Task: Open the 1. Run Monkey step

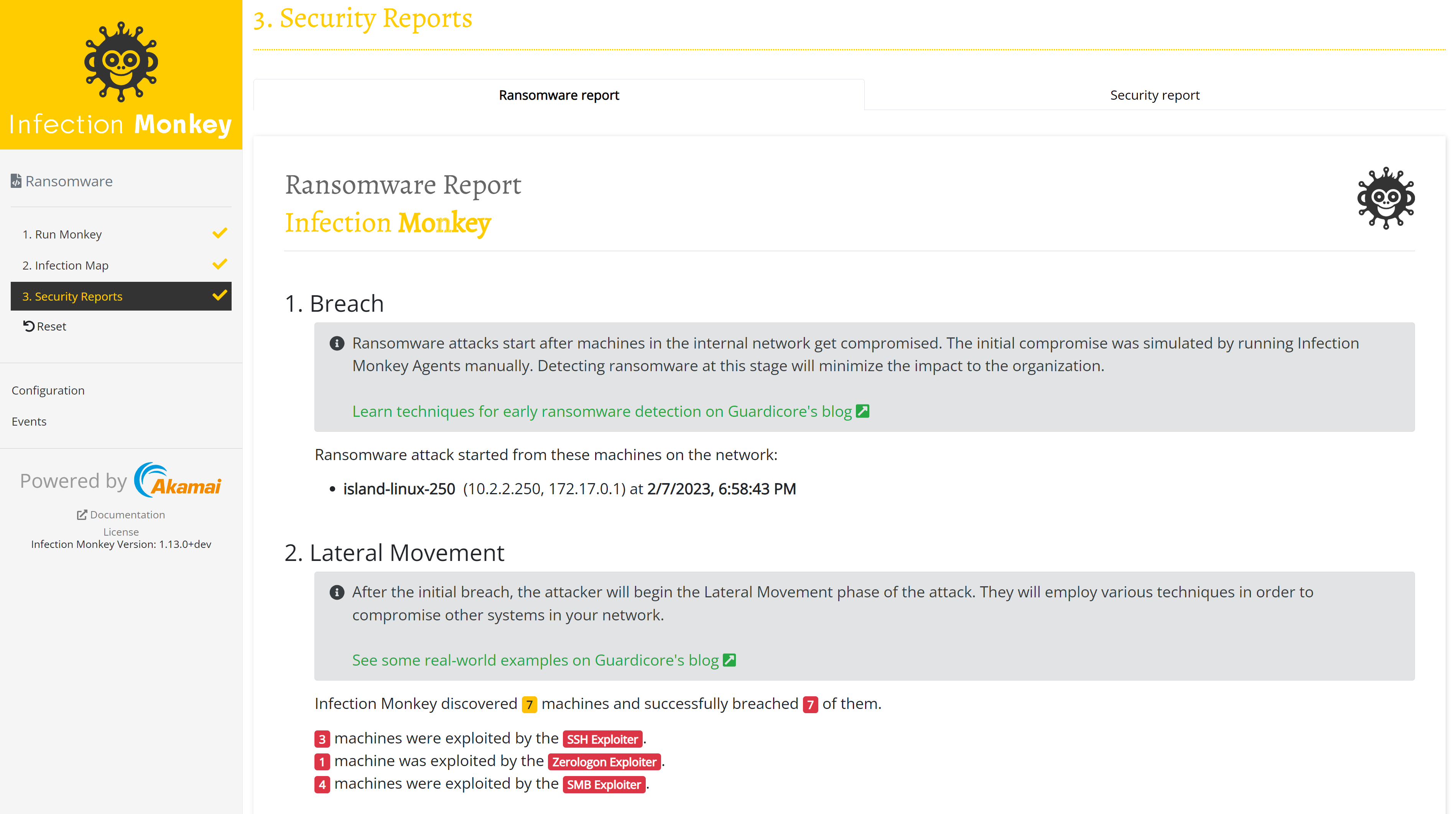Action: pos(62,234)
